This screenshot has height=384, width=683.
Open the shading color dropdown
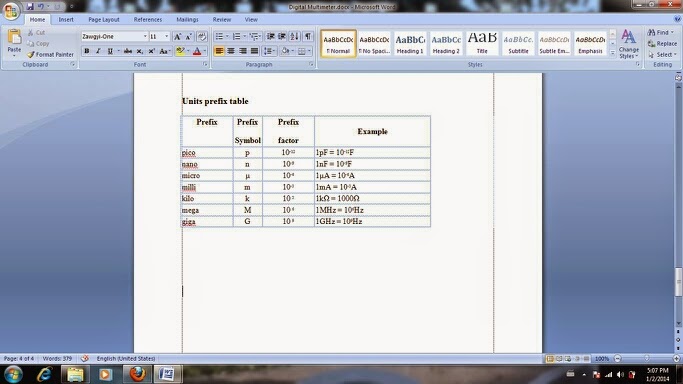point(292,51)
